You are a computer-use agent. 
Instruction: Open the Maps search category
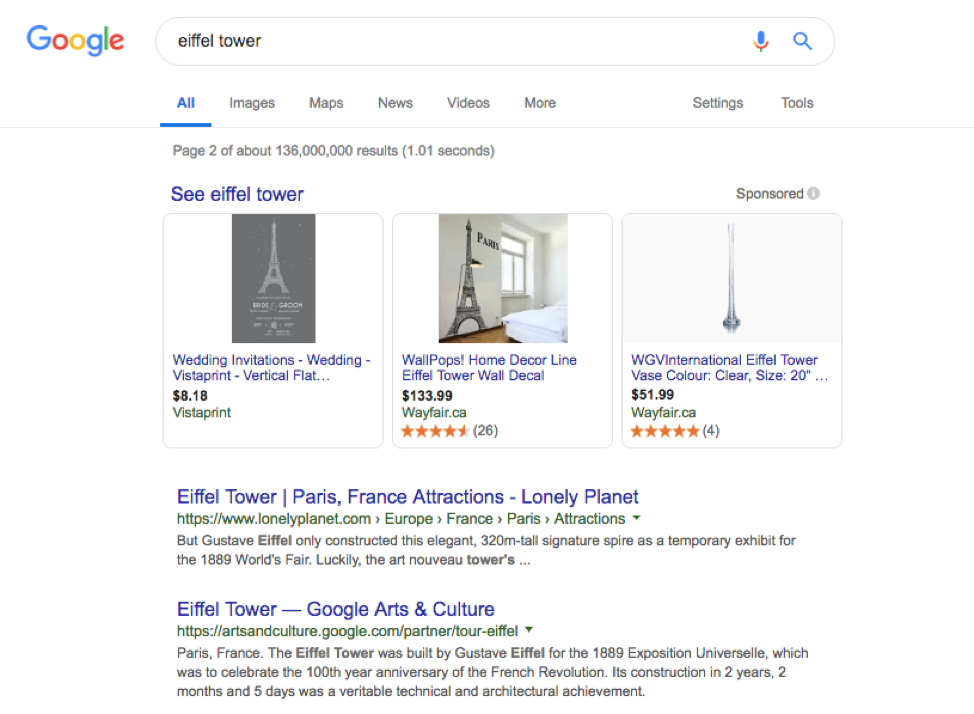(326, 103)
